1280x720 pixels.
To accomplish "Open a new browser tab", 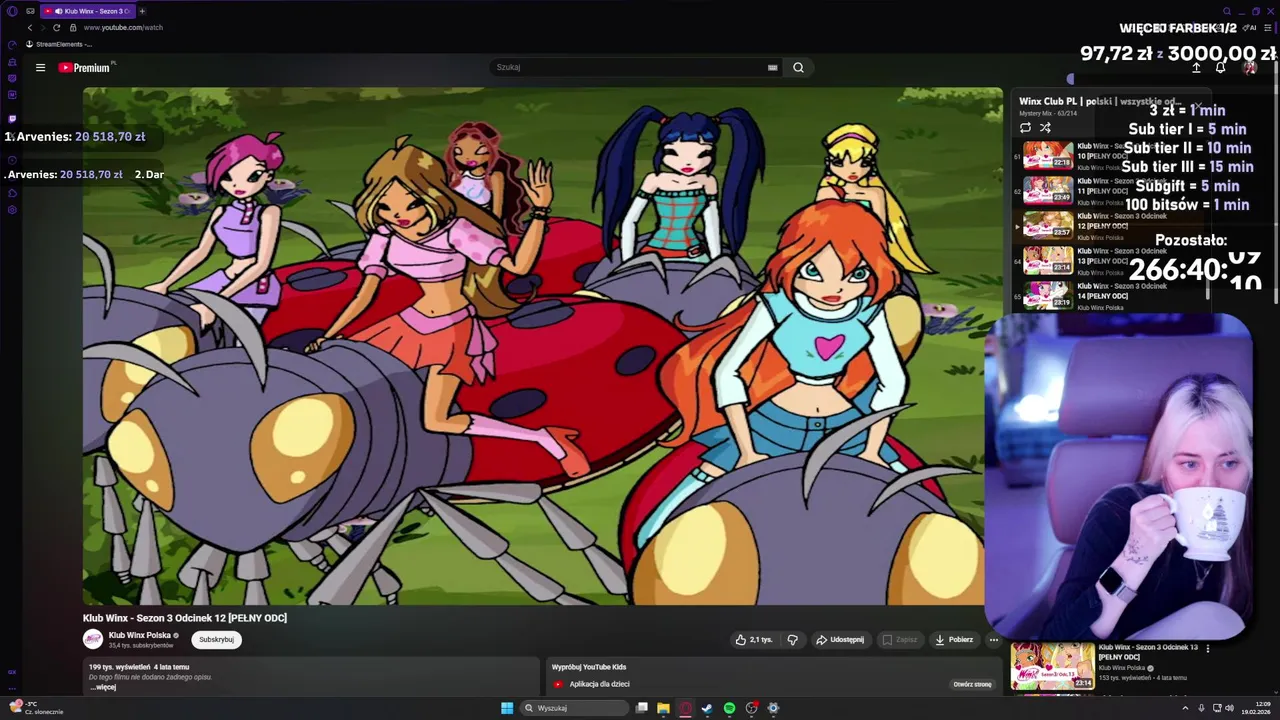I will (x=142, y=11).
